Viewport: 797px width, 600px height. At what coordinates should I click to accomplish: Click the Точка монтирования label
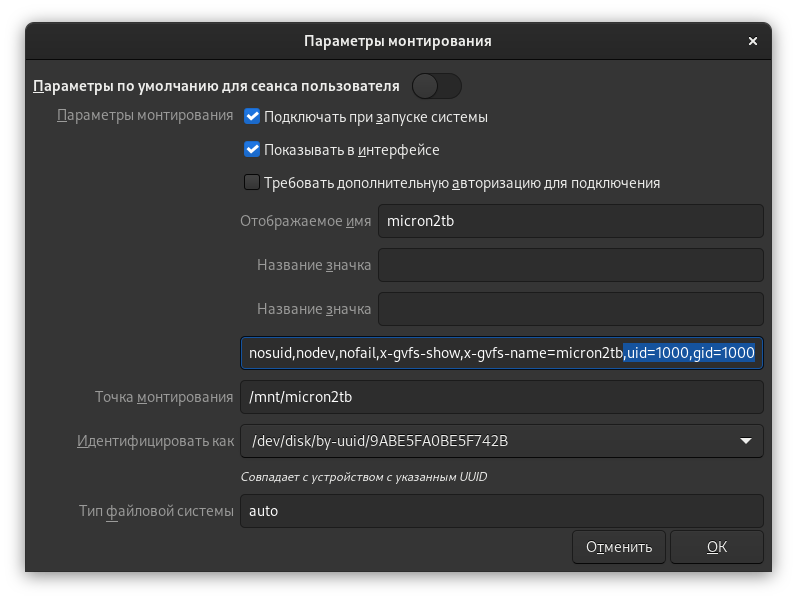coord(164,397)
